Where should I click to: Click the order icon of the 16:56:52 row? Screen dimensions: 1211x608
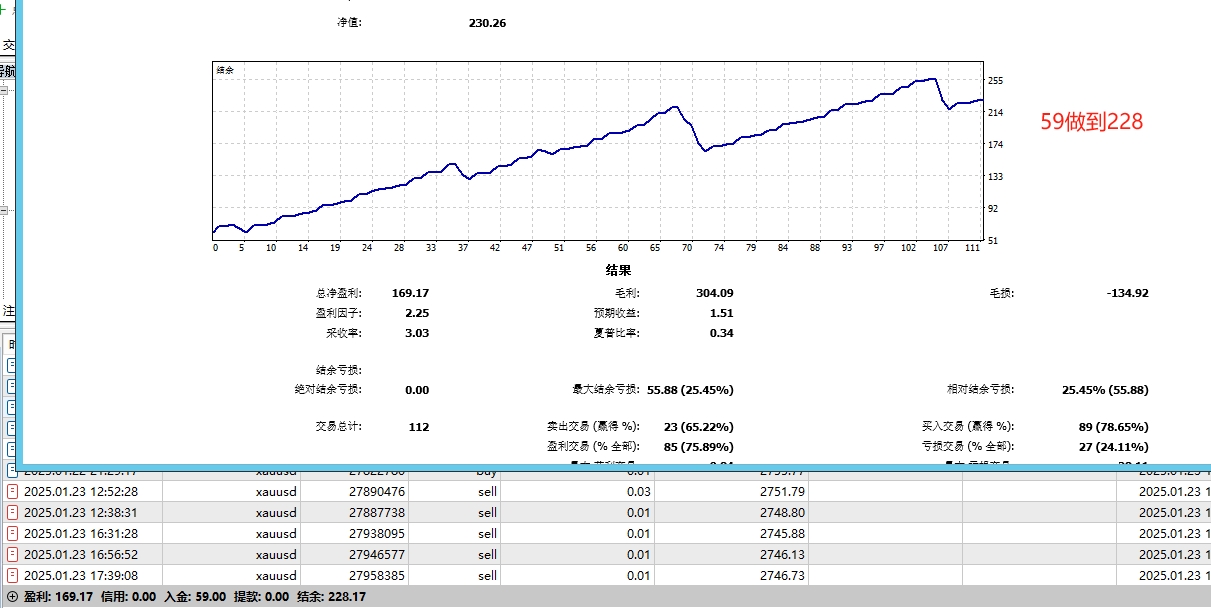point(12,554)
